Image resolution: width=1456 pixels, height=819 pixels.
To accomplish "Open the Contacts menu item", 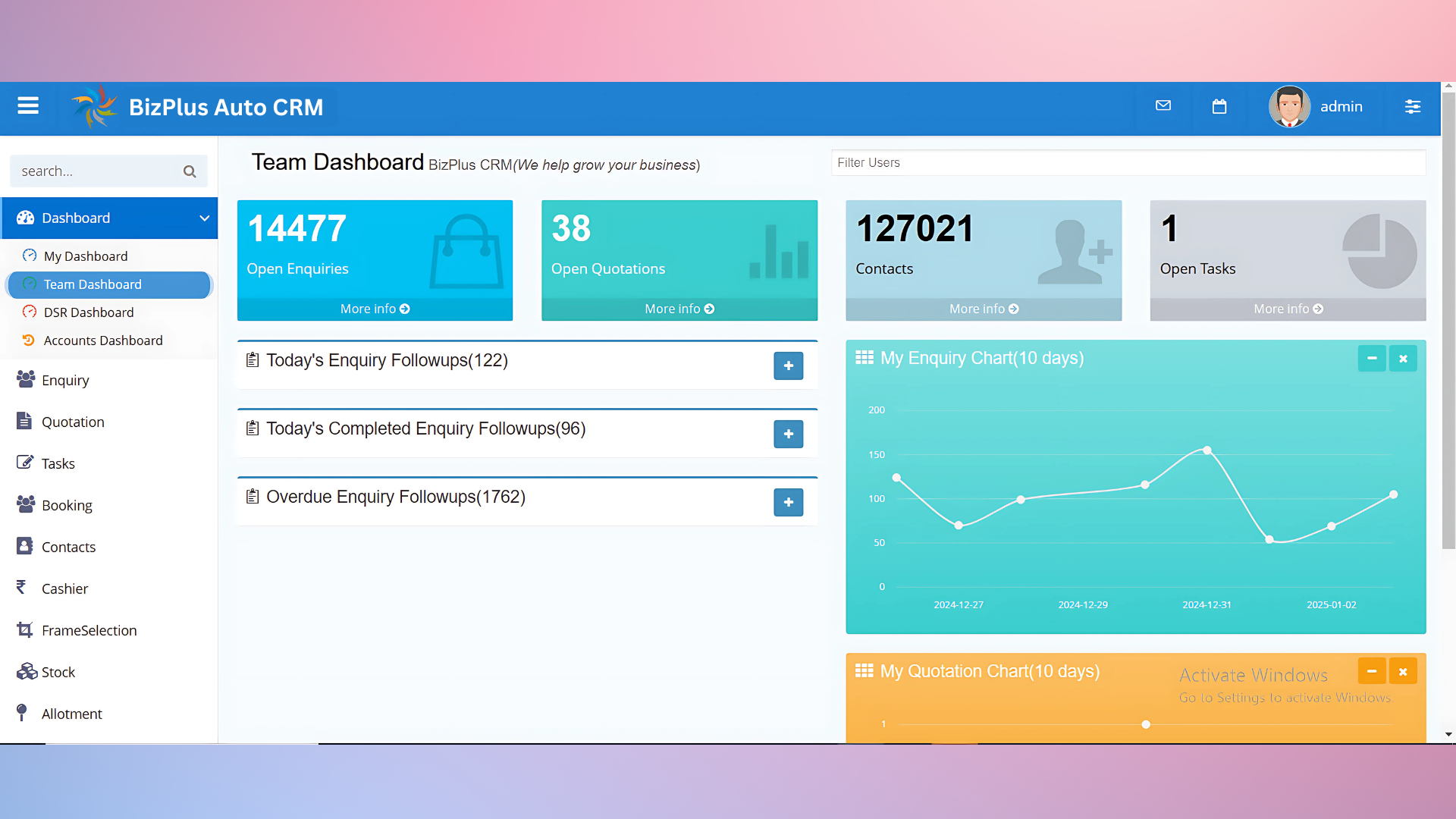I will 68,547.
